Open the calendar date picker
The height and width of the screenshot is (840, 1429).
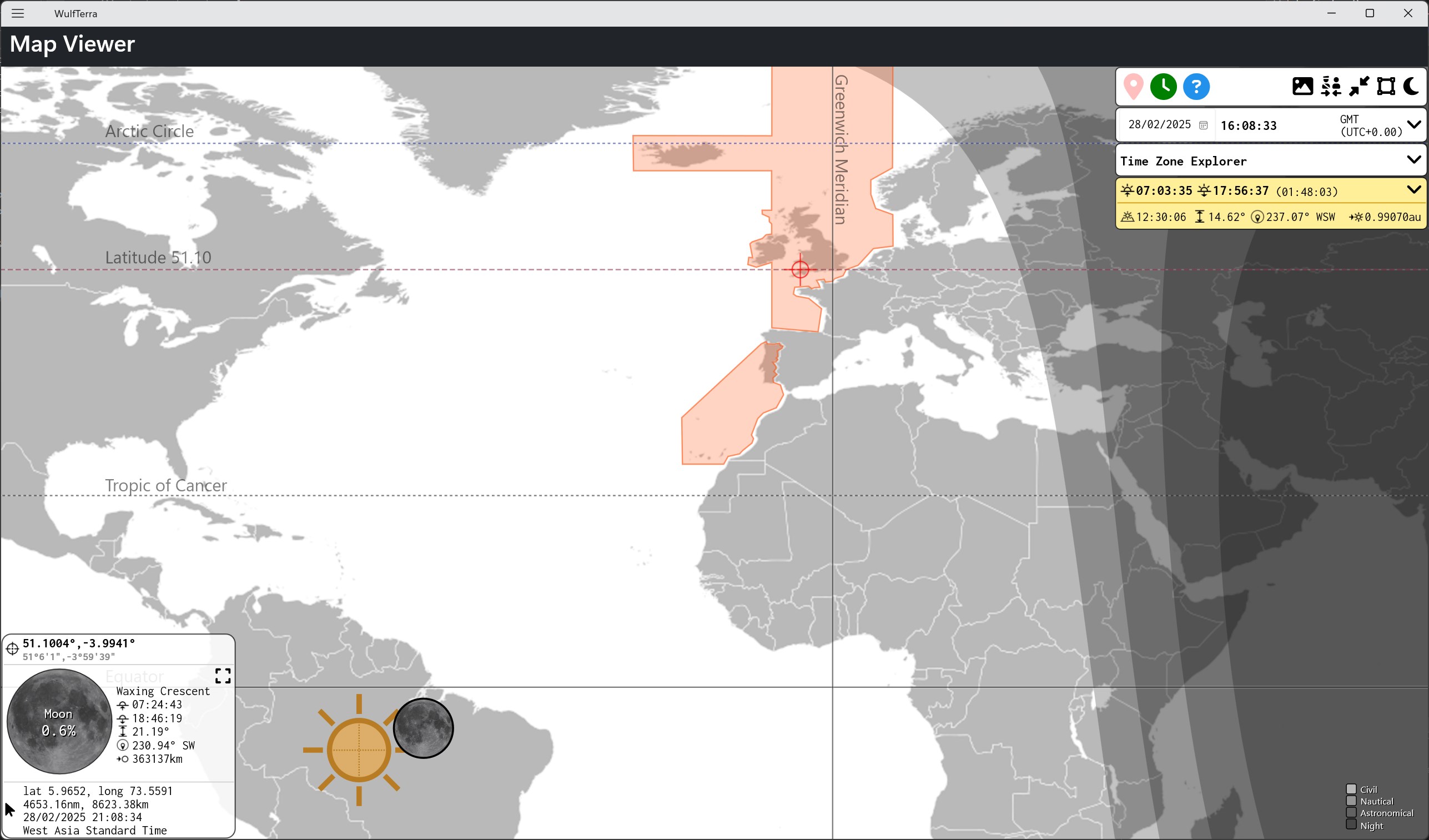click(x=1202, y=125)
